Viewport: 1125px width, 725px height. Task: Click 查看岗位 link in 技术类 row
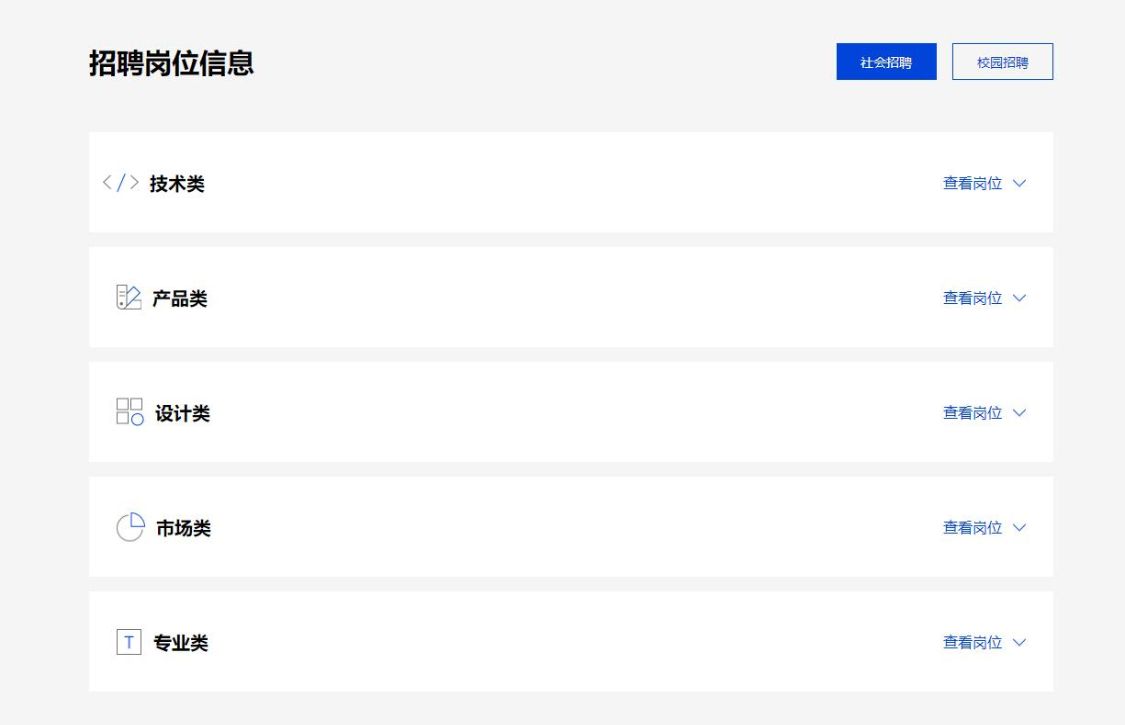(972, 184)
